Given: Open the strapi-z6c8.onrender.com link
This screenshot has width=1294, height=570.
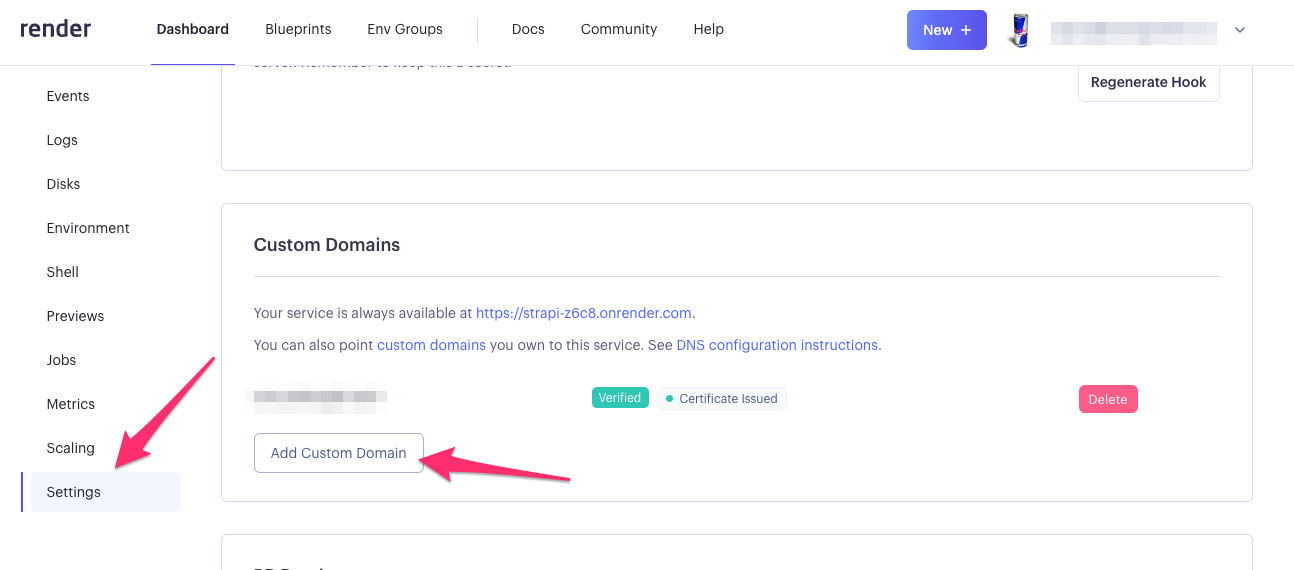Looking at the screenshot, I should pos(584,313).
